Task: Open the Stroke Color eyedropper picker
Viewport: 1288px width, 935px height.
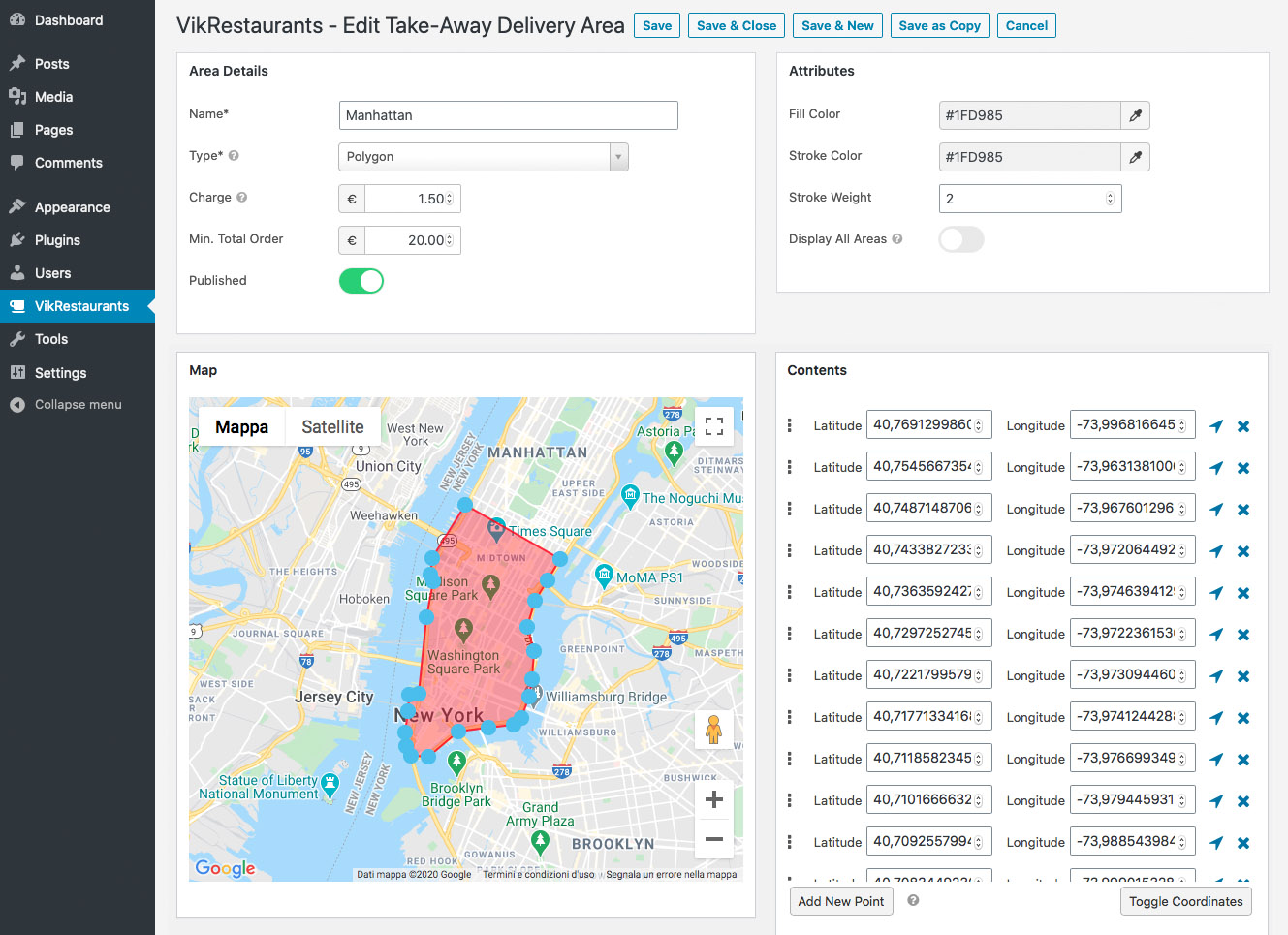Action: pos(1135,157)
